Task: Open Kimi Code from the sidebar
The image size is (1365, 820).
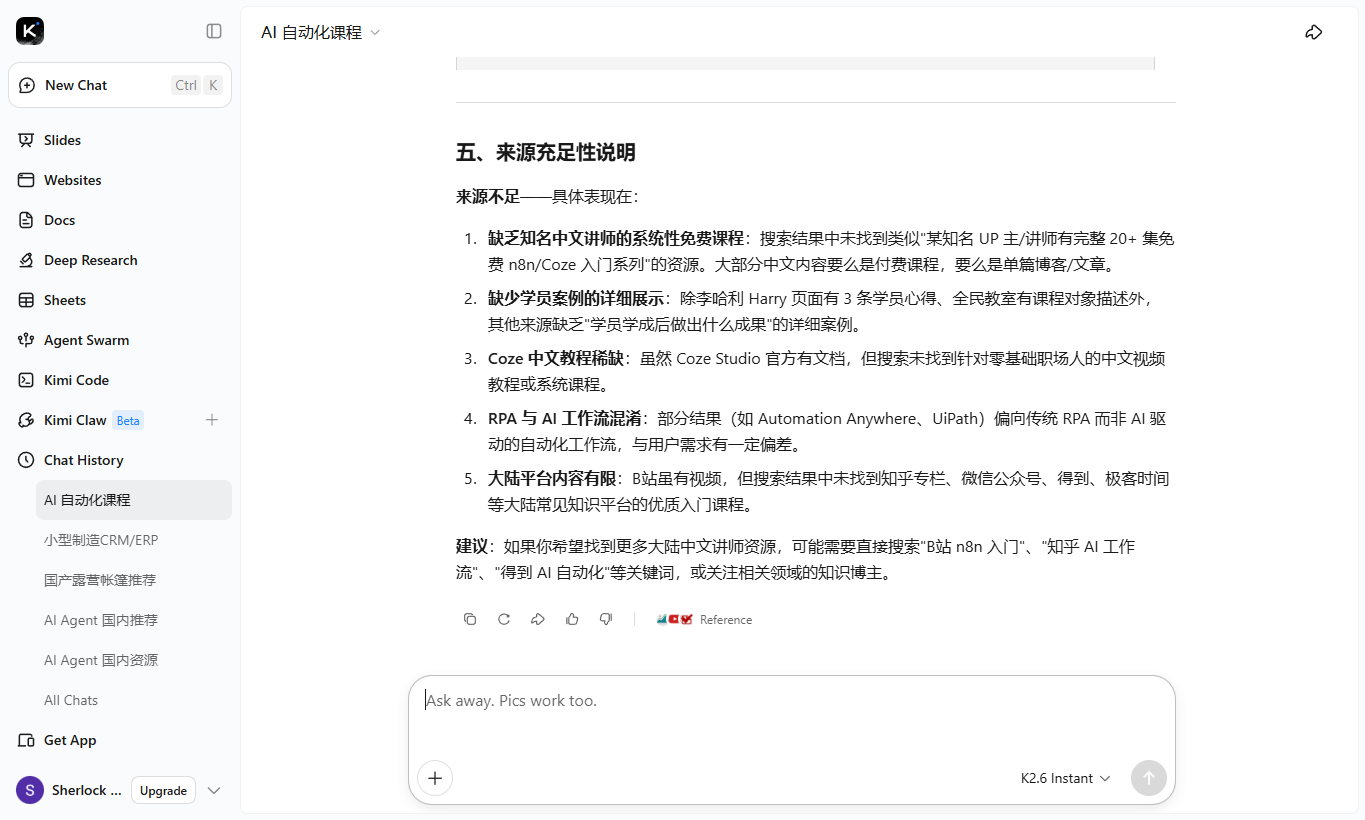Action: pos(76,380)
